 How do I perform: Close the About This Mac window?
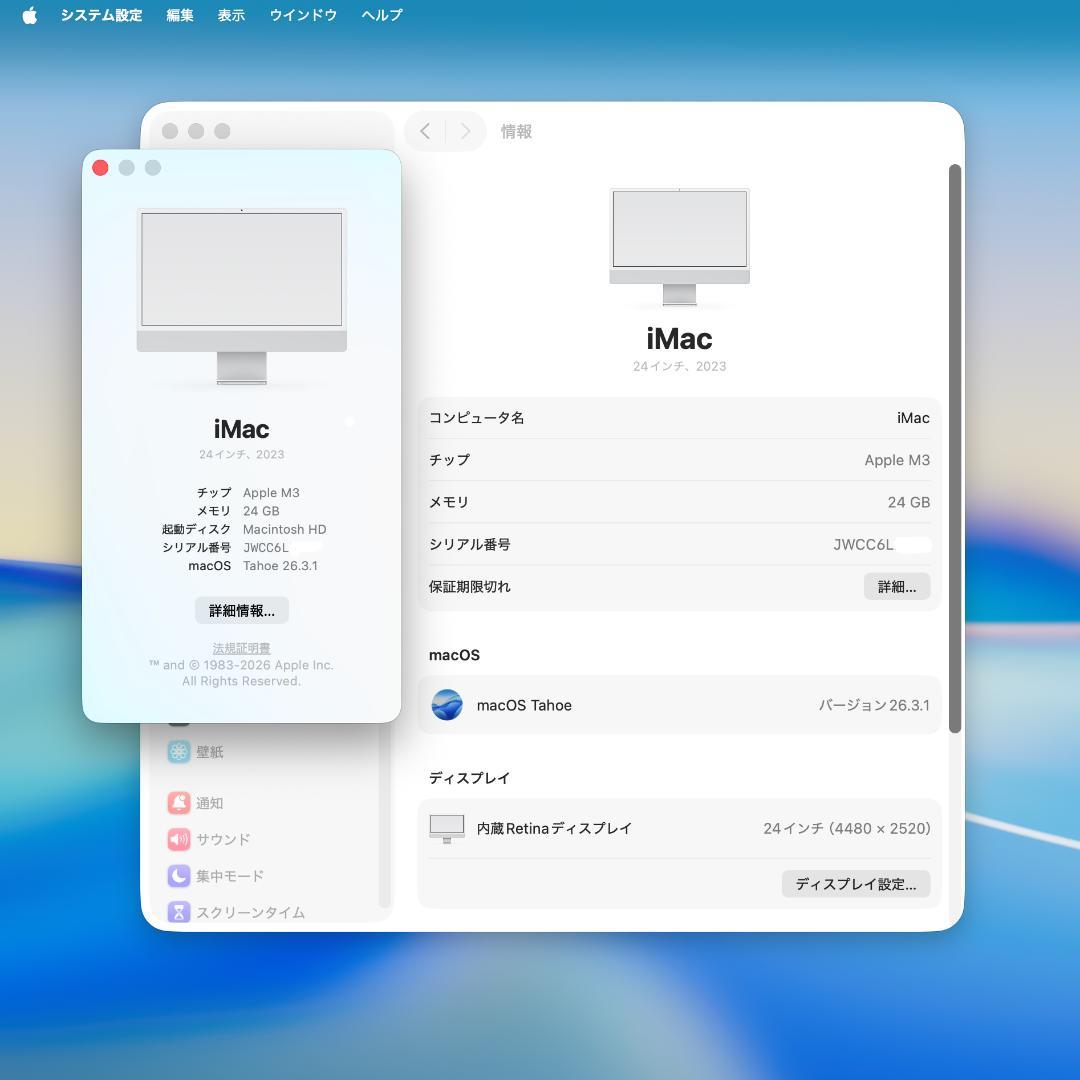pos(101,168)
